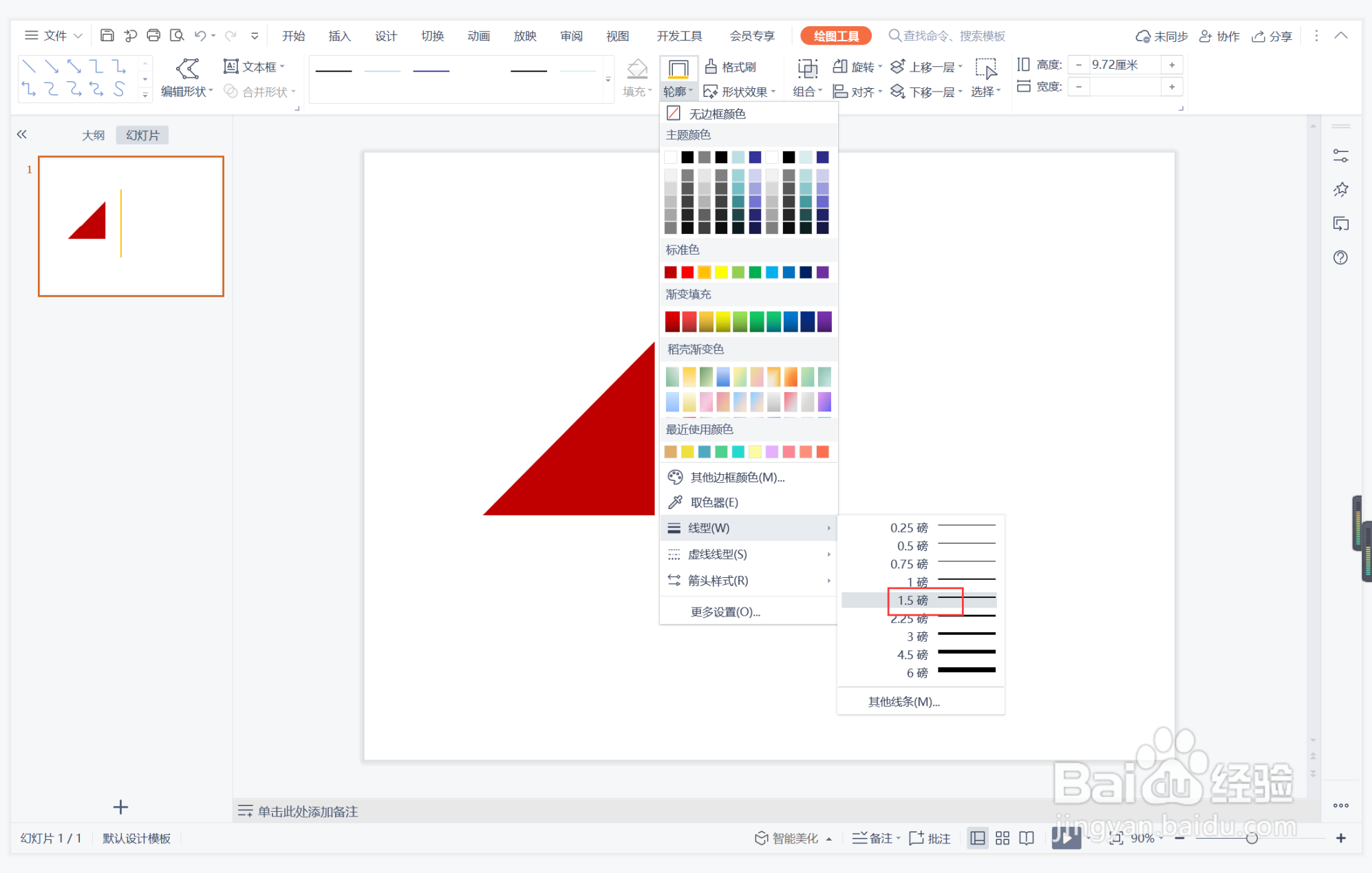Click the Outline (轮廓) icon
This screenshot has width=1372, height=873.
tap(678, 69)
